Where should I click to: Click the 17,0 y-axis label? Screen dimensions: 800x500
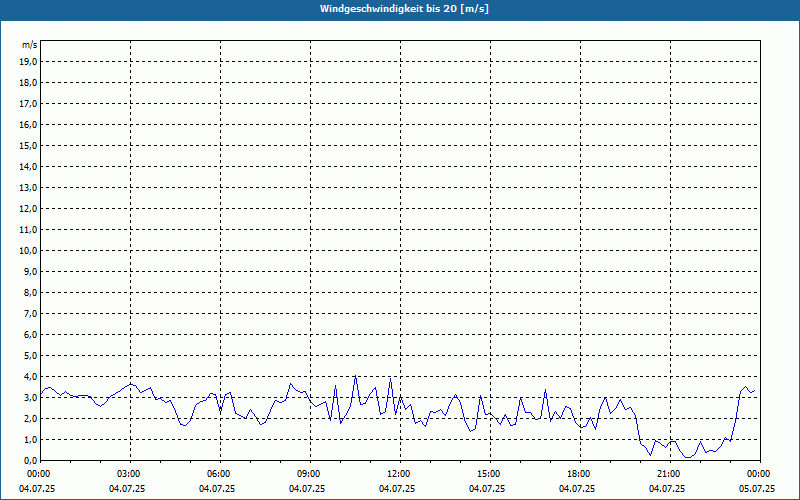click(28, 104)
